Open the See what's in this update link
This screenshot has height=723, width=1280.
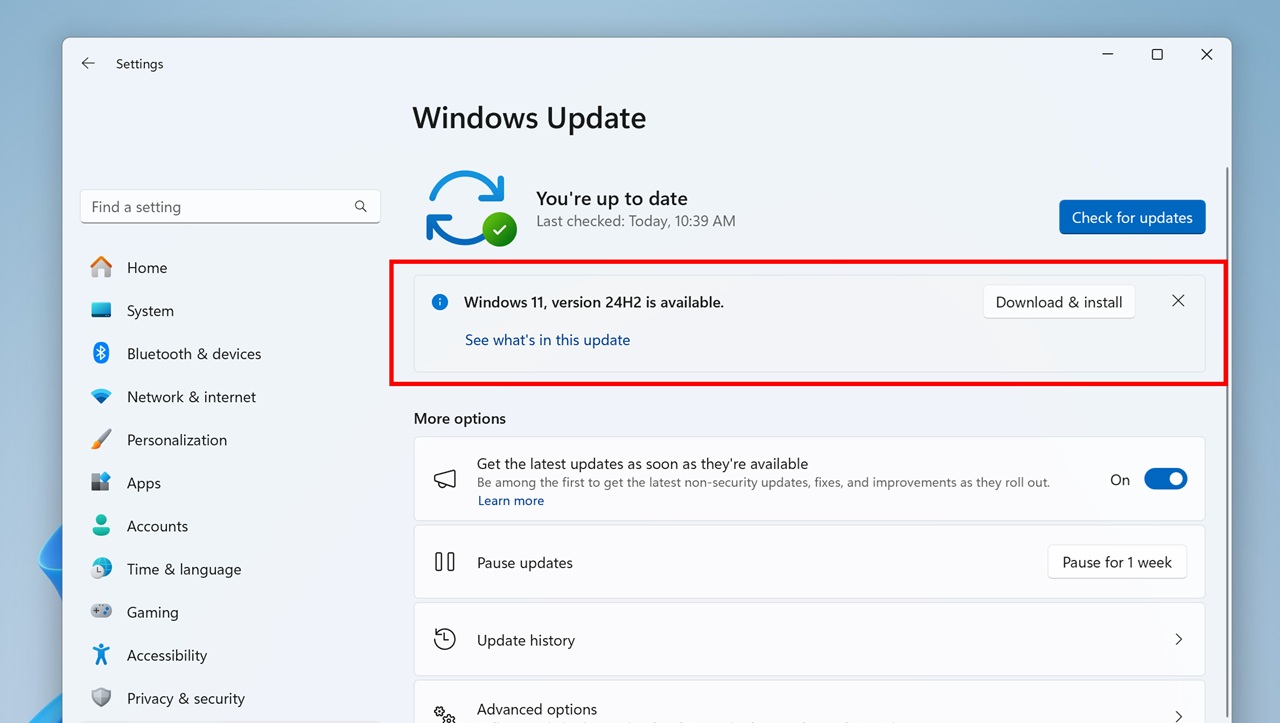[547, 339]
